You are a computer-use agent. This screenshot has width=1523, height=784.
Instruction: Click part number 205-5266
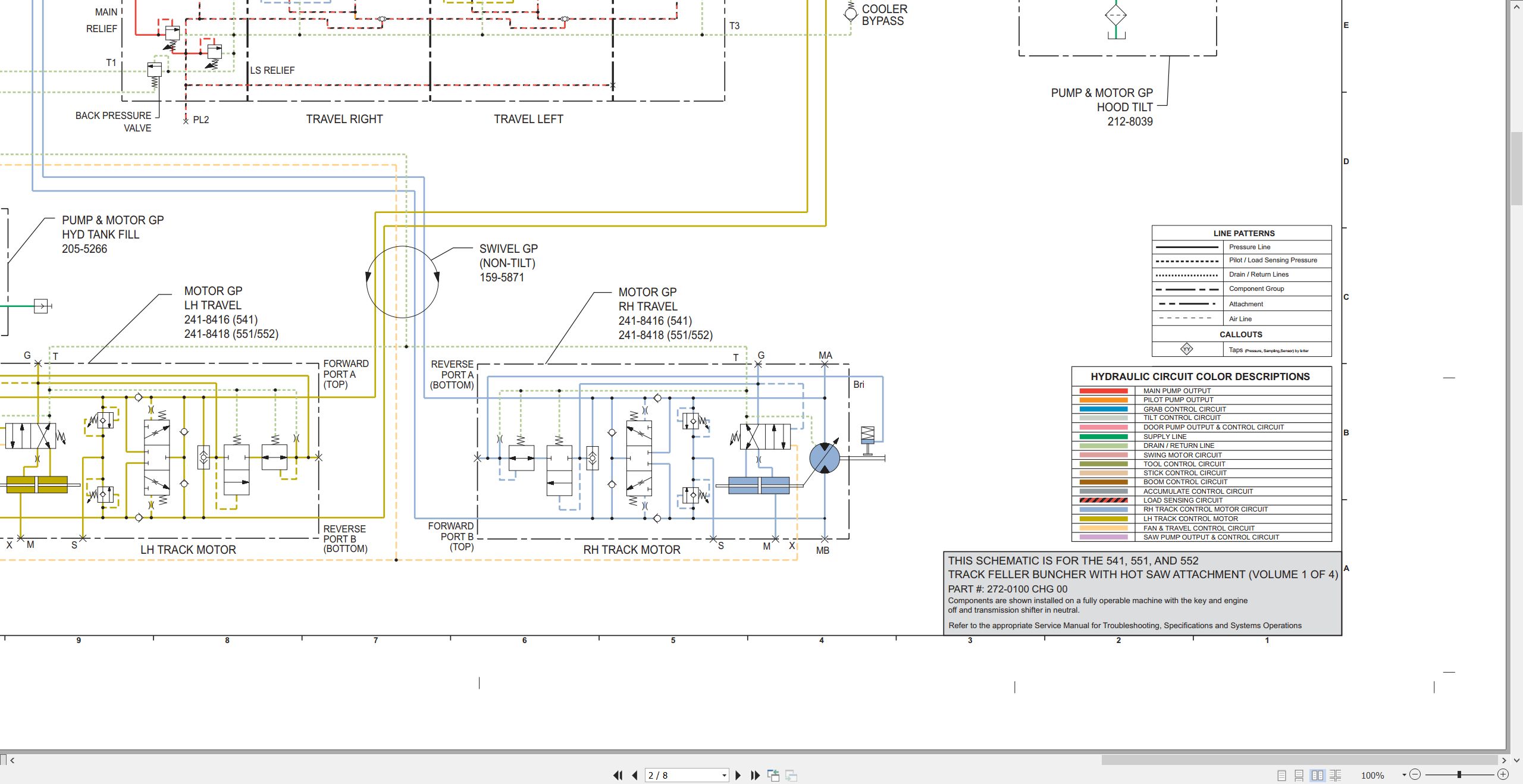(84, 249)
